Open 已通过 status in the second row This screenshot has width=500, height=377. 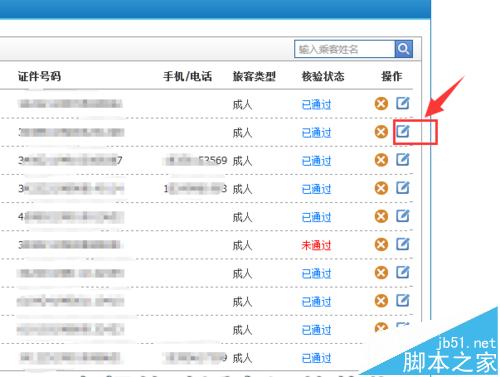316,133
